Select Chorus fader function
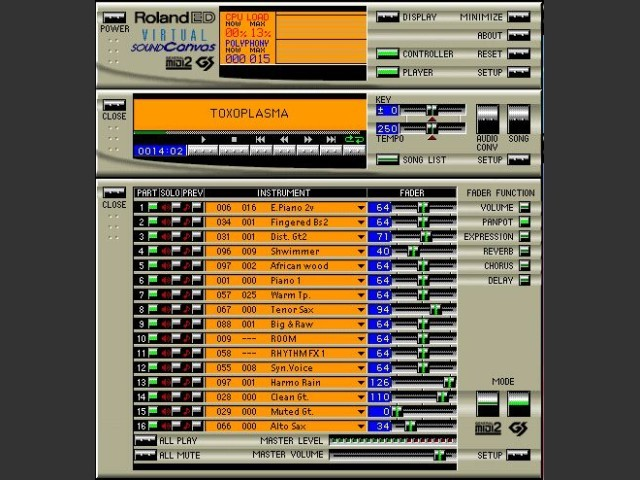Screen dimensions: 640x480 [524, 266]
